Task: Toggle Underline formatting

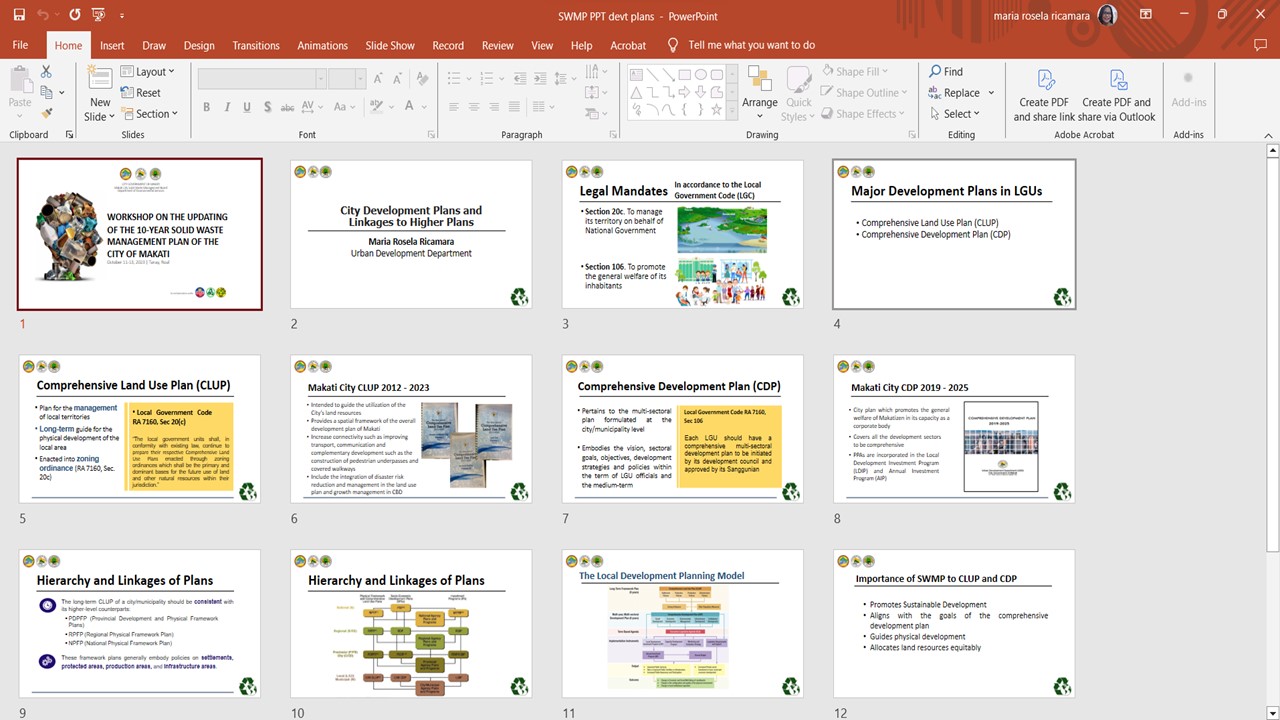Action: tap(247, 107)
